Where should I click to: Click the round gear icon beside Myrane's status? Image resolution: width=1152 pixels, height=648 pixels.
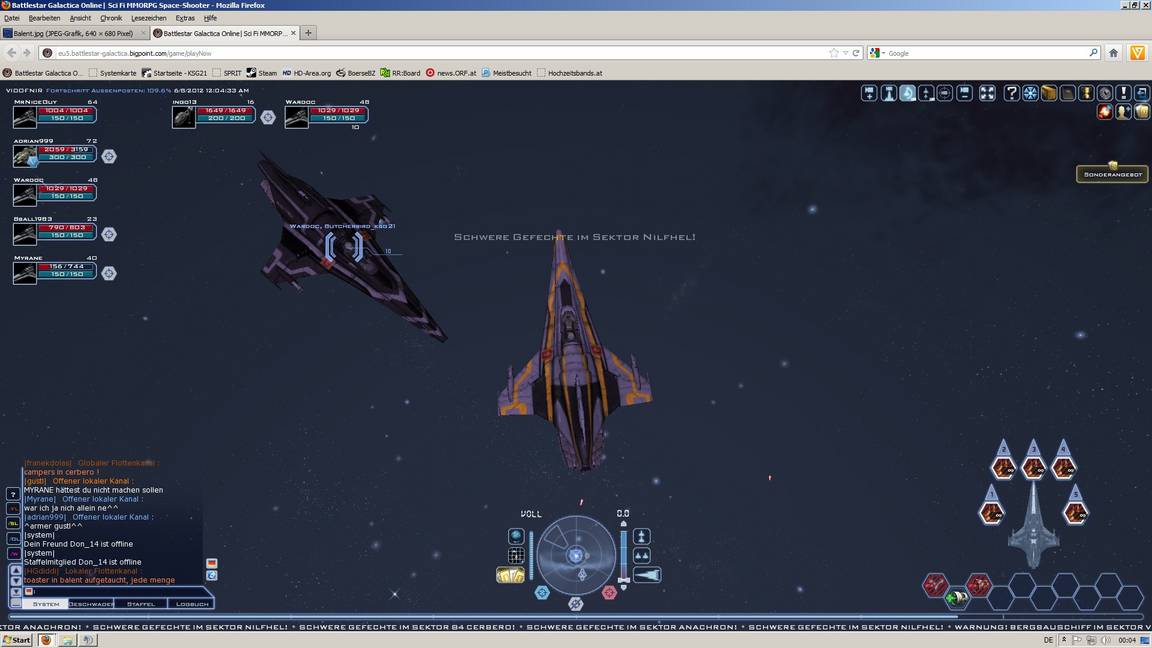point(109,273)
